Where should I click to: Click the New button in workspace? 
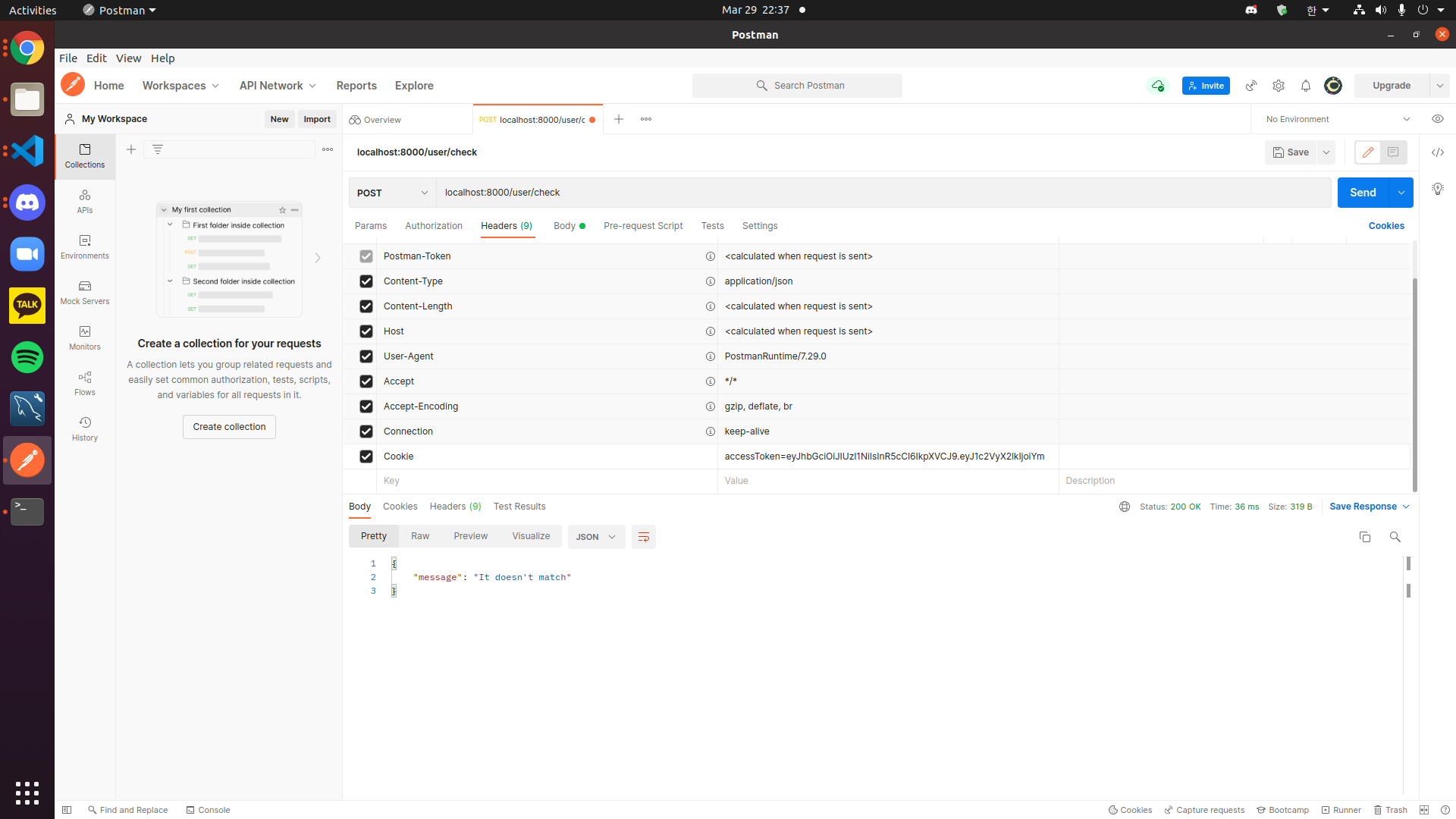click(x=279, y=119)
